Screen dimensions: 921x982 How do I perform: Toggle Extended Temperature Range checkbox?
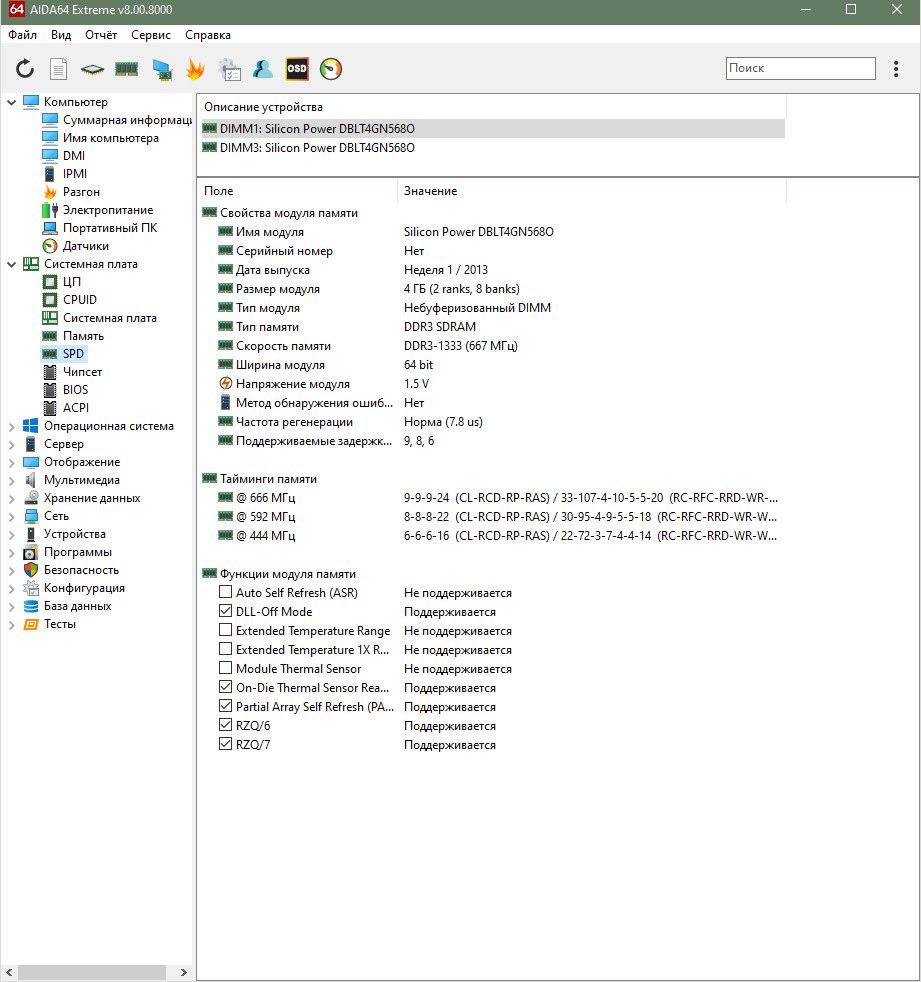pyautogui.click(x=225, y=630)
